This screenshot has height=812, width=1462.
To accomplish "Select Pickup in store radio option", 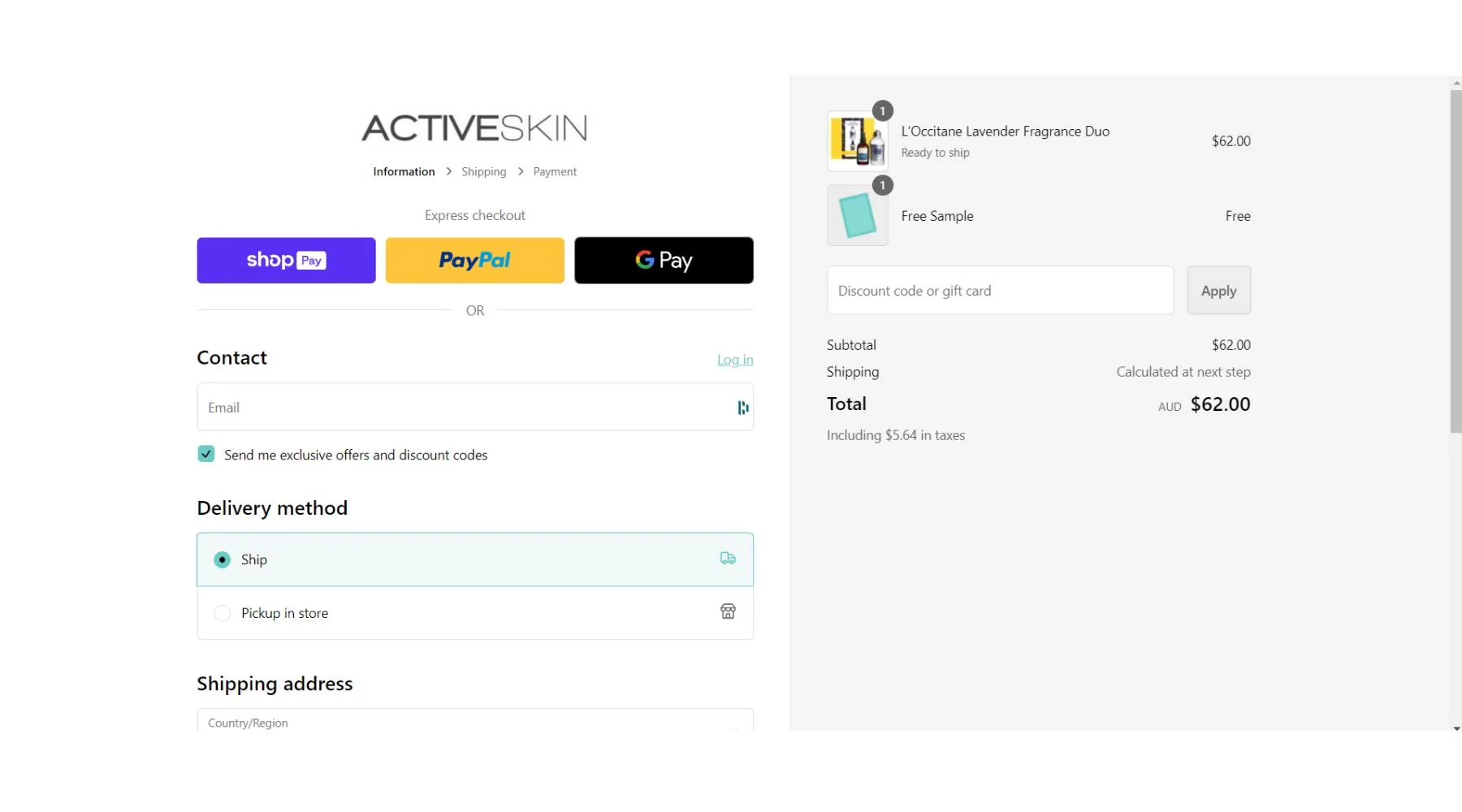I will tap(222, 613).
